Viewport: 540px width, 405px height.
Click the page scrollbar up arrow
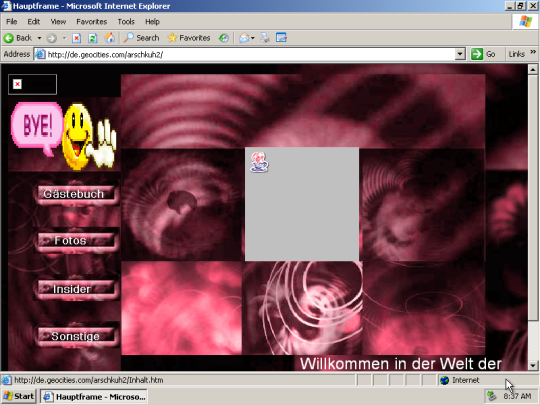click(x=533, y=70)
